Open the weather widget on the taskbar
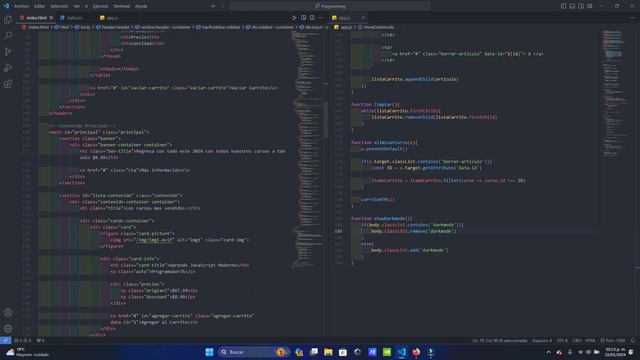640x360 pixels. tap(27, 352)
